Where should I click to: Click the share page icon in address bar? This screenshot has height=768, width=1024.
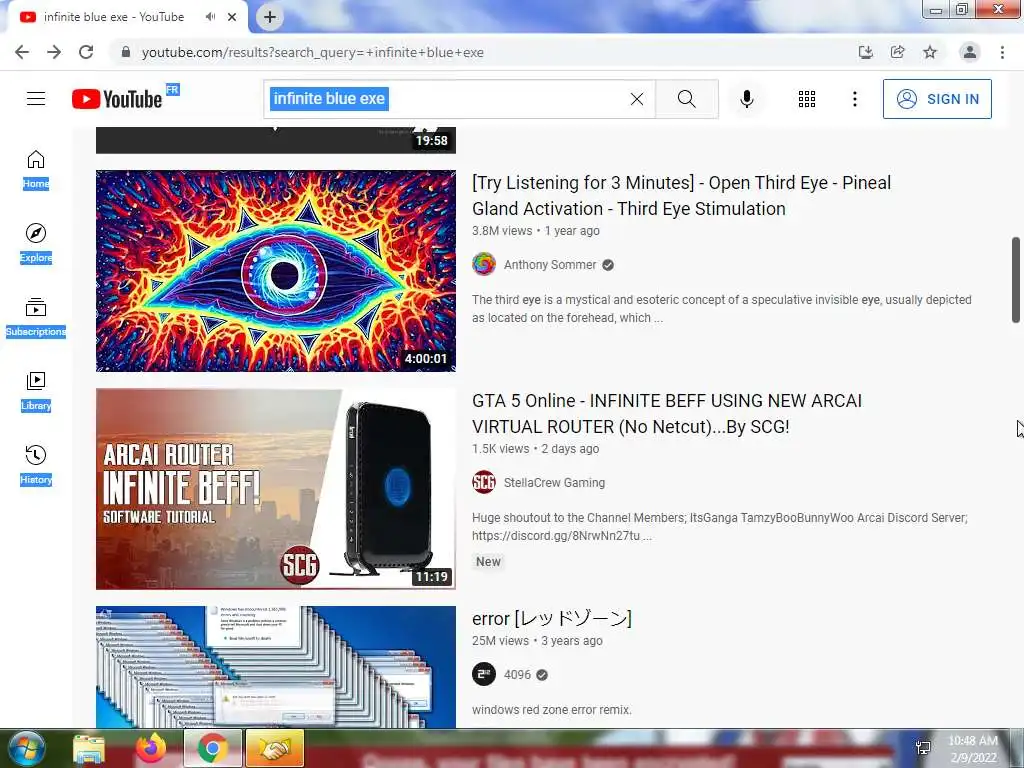(897, 52)
